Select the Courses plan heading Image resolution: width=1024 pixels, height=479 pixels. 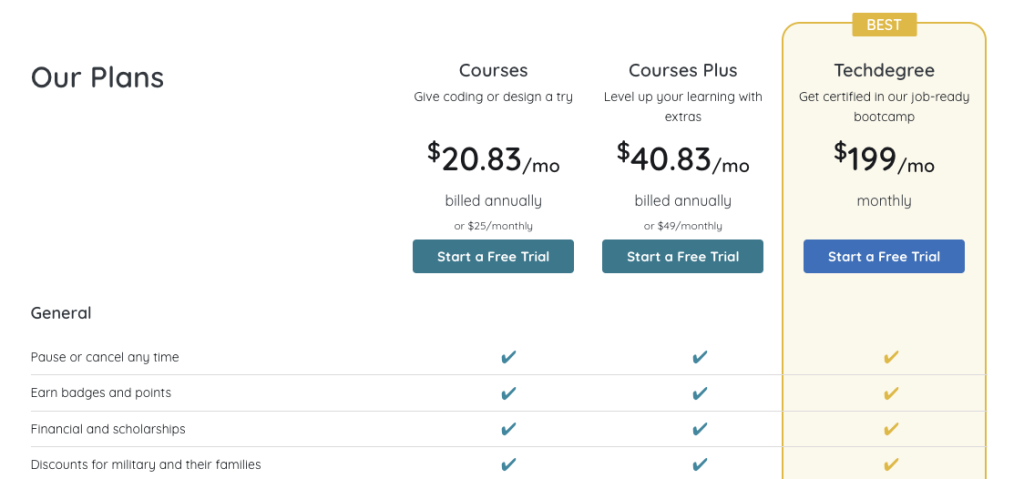tap(493, 70)
